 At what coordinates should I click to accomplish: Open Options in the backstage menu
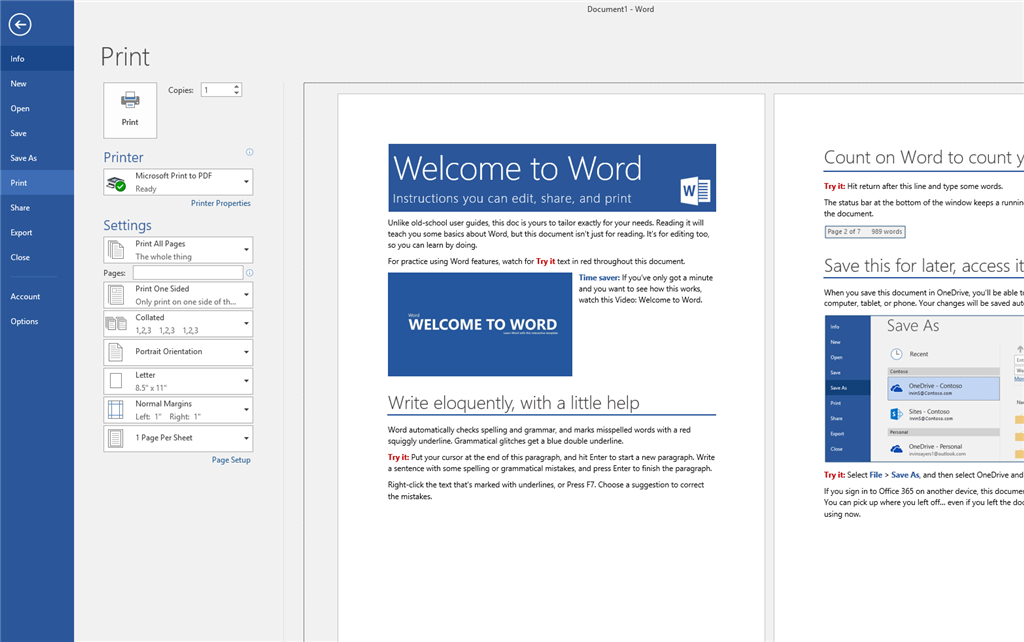(37, 321)
